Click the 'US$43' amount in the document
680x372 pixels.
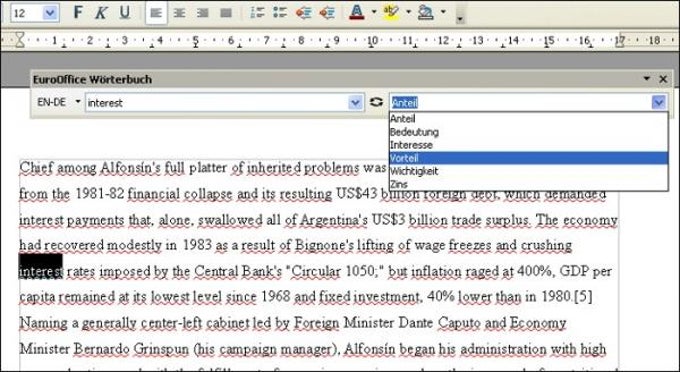click(356, 193)
